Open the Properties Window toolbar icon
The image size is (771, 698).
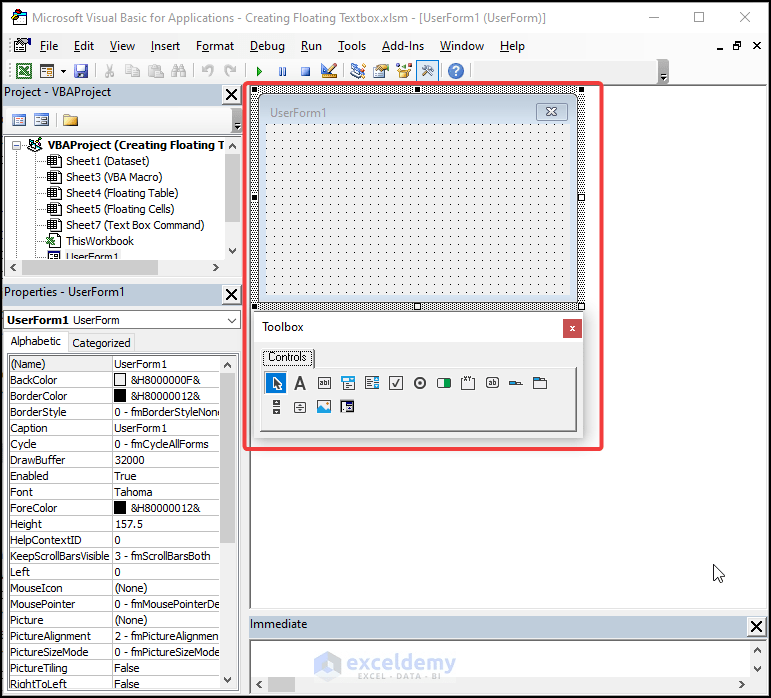coord(381,71)
